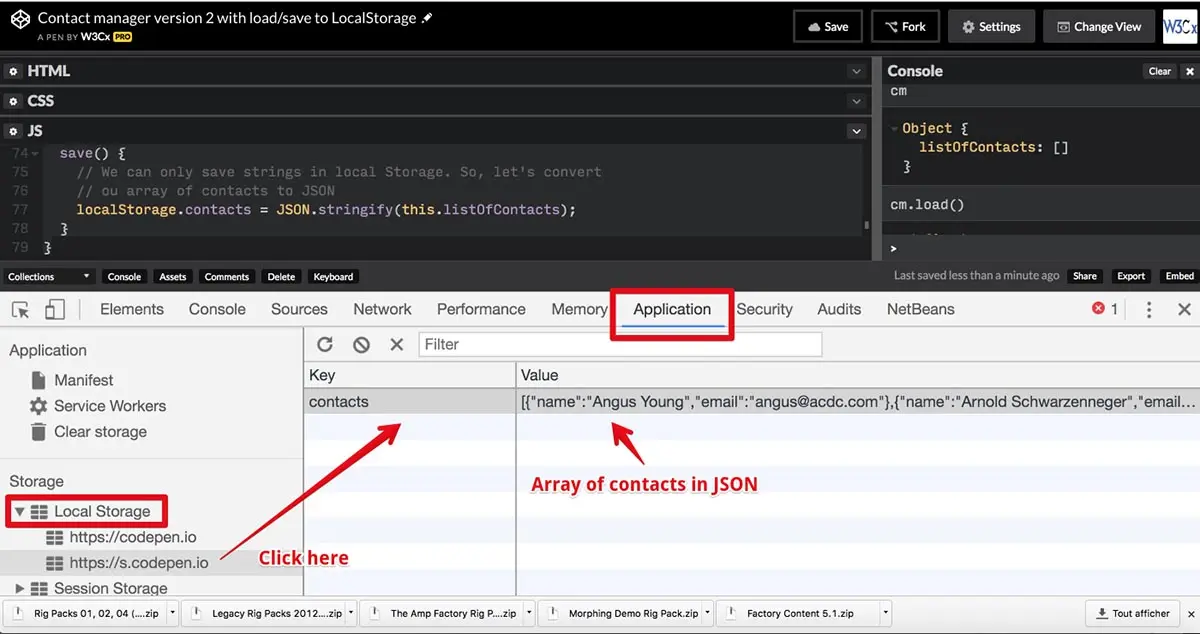Close the CodePen console panel
This screenshot has width=1200, height=634.
coord(1189,71)
